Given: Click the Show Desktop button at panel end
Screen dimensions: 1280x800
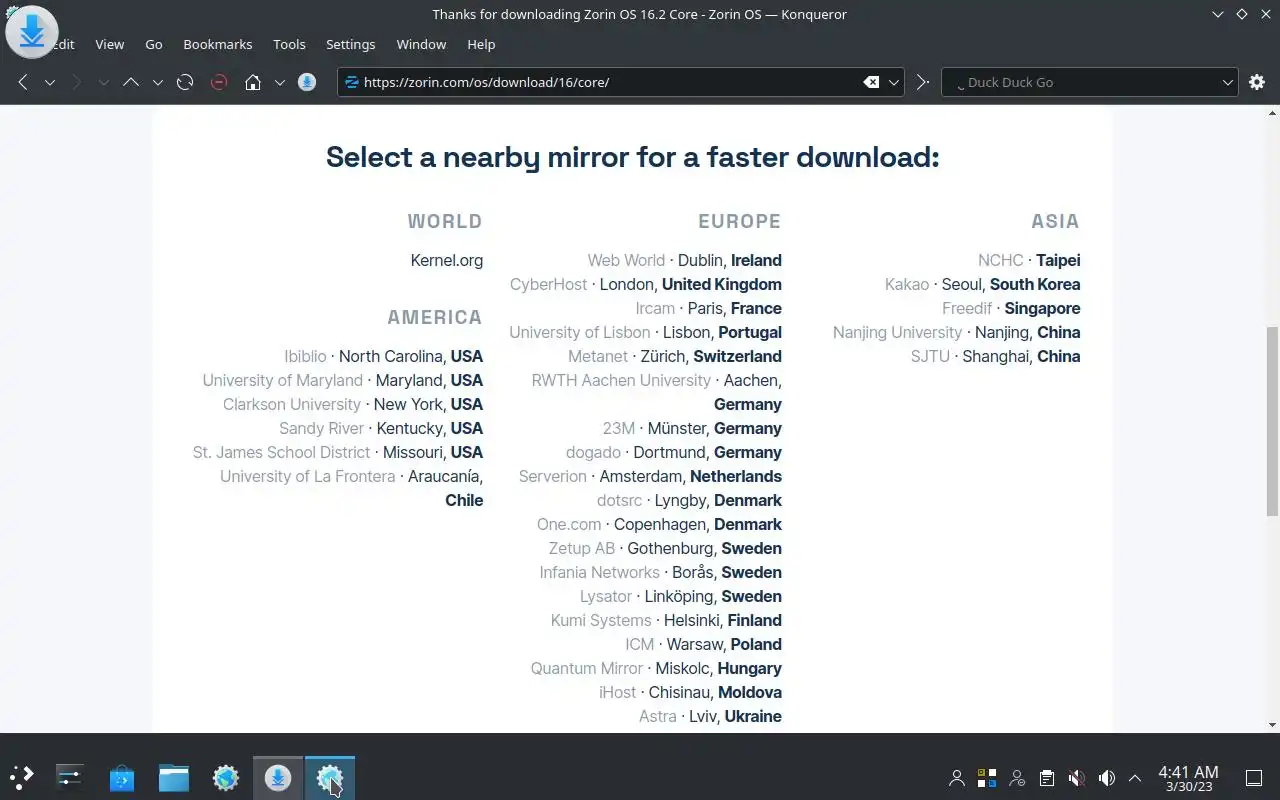Looking at the screenshot, I should 1253,777.
